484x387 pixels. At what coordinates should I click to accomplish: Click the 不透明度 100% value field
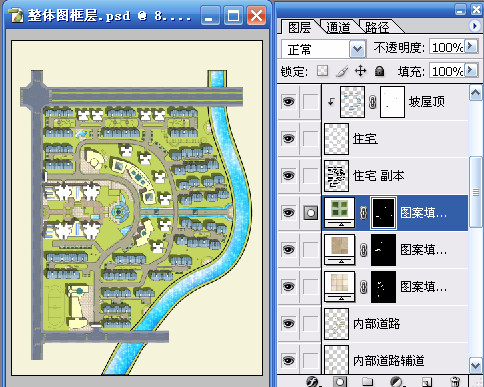447,47
